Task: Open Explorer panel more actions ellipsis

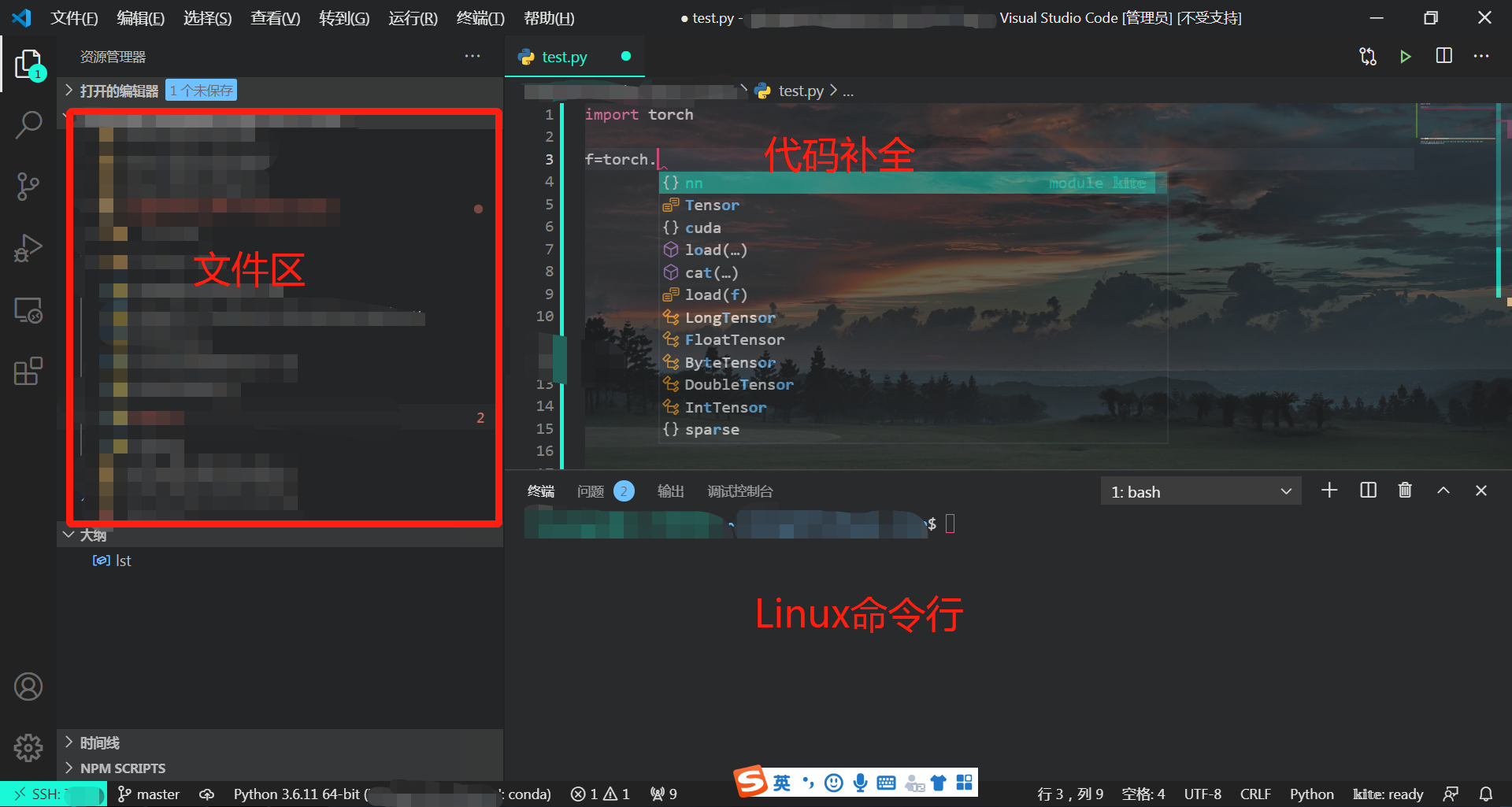Action: 472,56
